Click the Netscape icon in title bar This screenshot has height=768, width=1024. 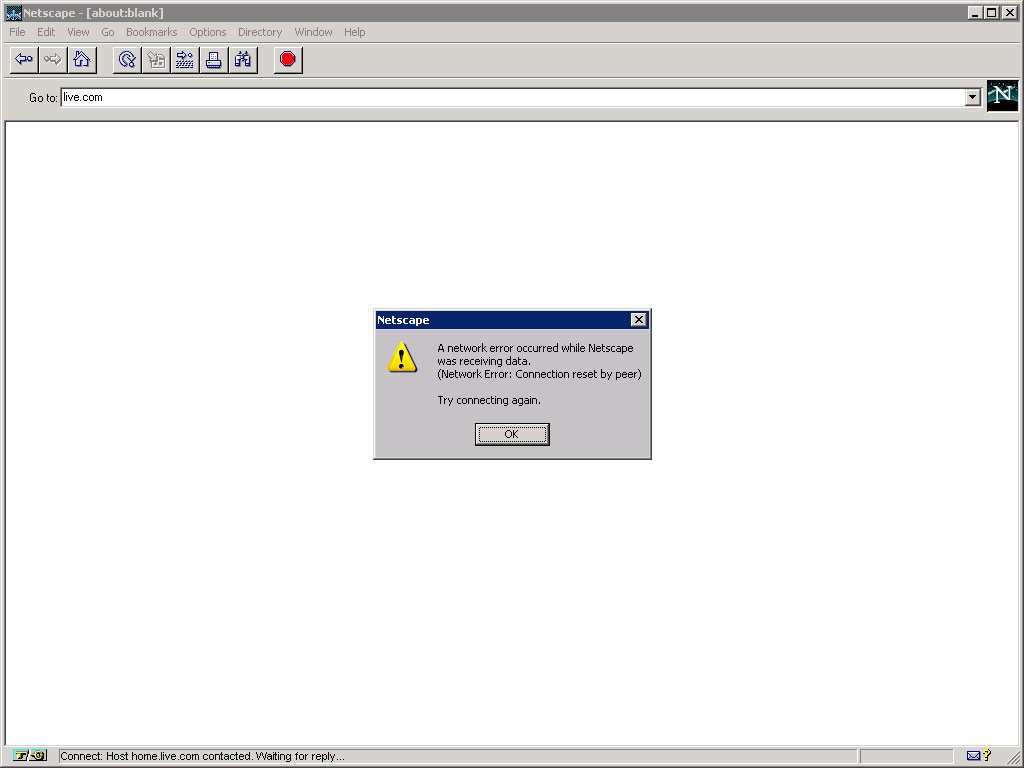tap(13, 13)
